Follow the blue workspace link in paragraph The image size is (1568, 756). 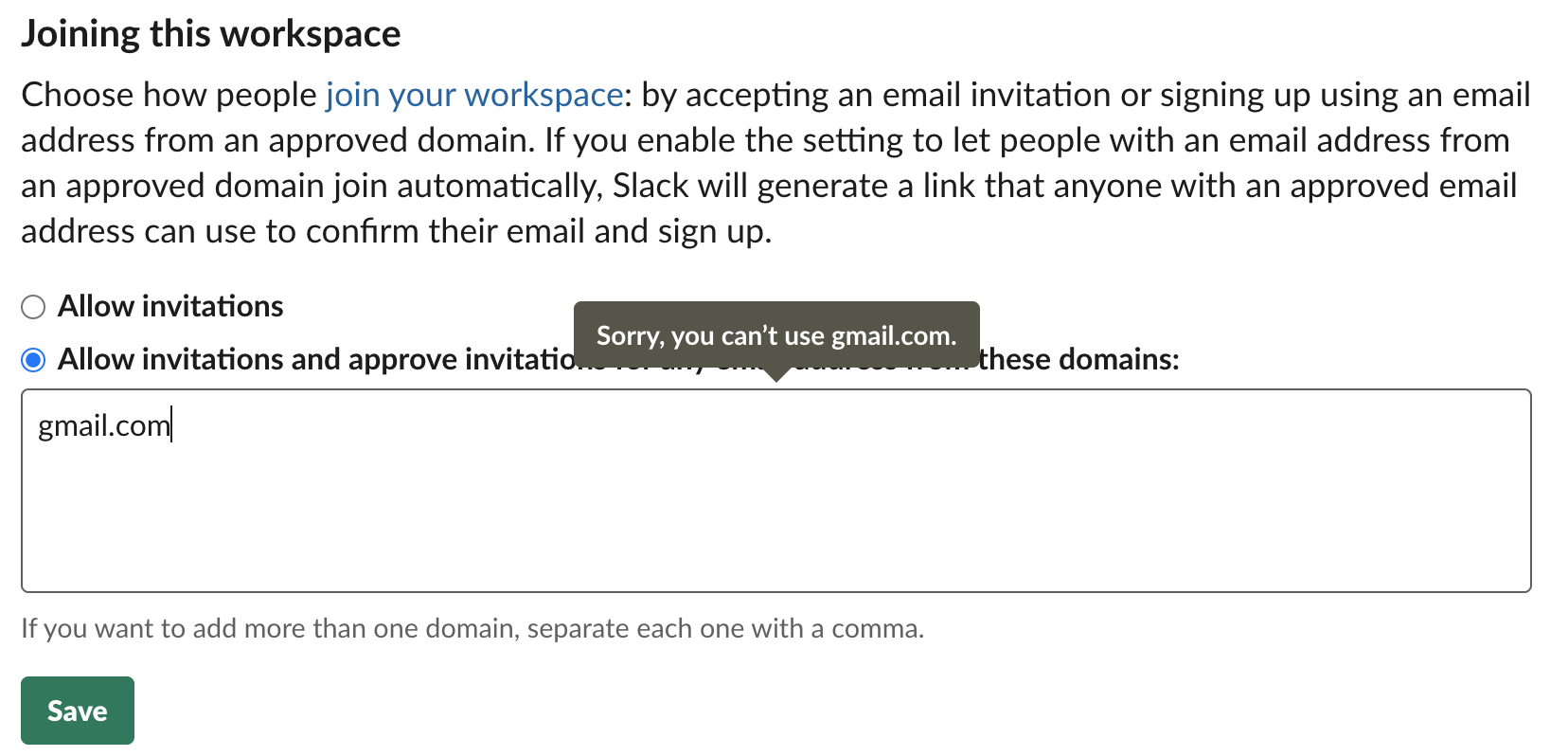click(x=471, y=95)
